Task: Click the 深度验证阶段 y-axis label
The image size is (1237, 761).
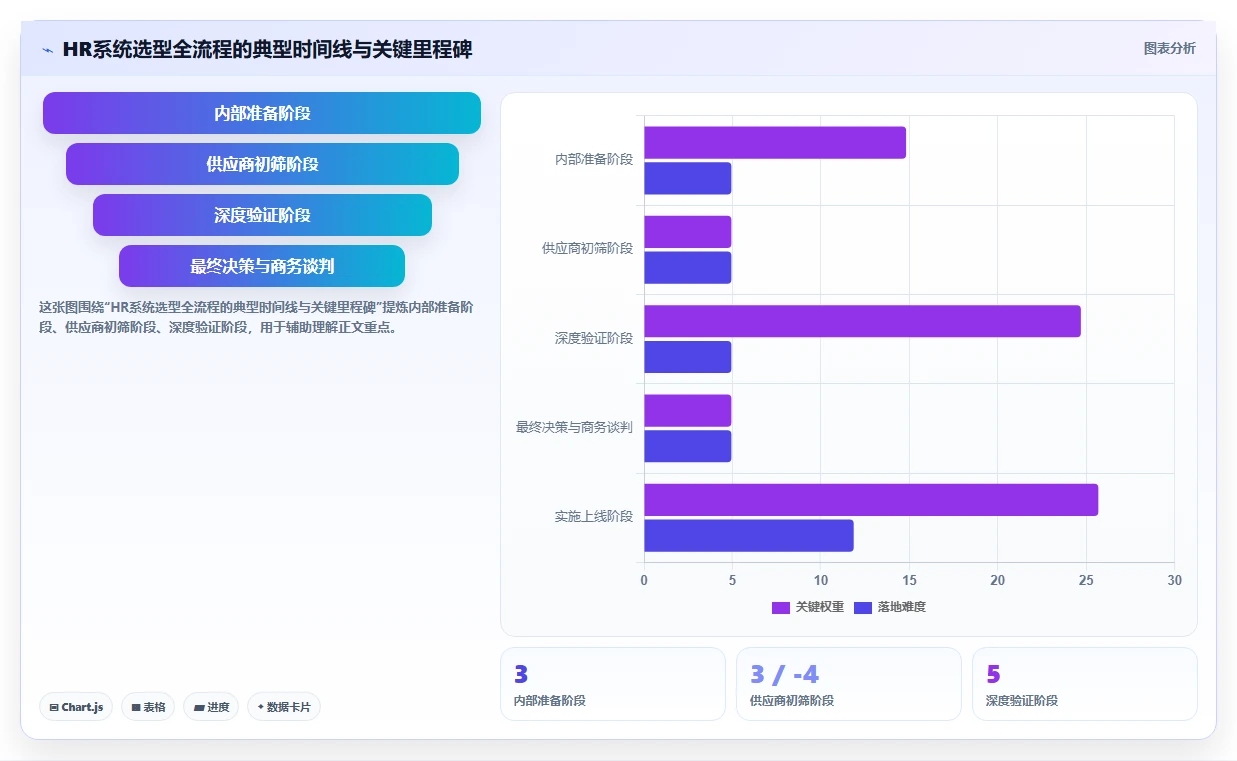Action: [x=594, y=339]
